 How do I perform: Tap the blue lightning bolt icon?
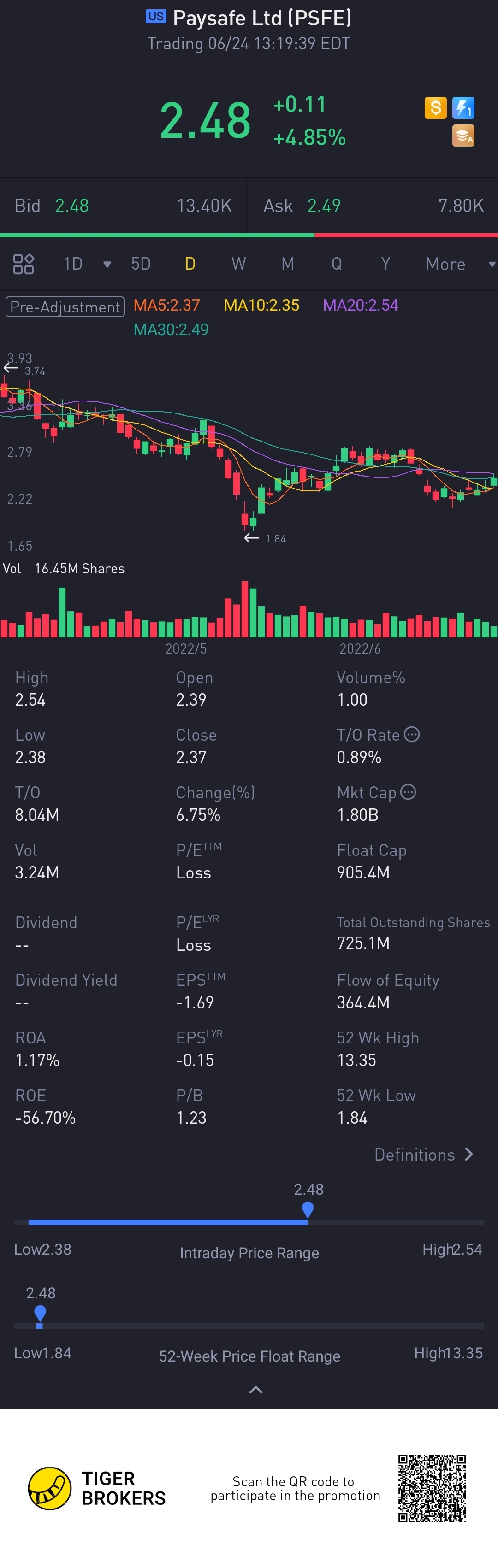463,108
